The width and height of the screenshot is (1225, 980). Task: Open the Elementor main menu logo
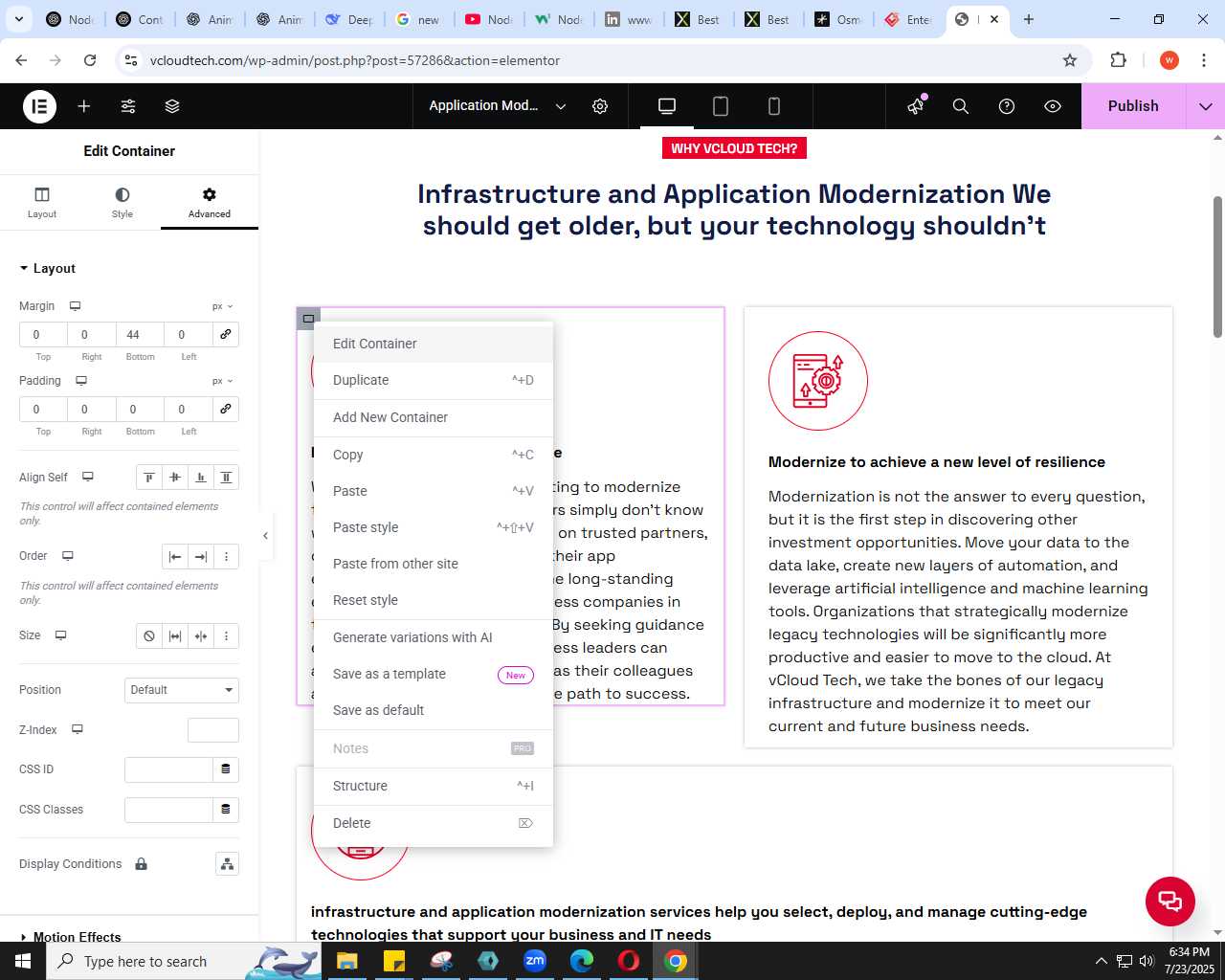39,106
